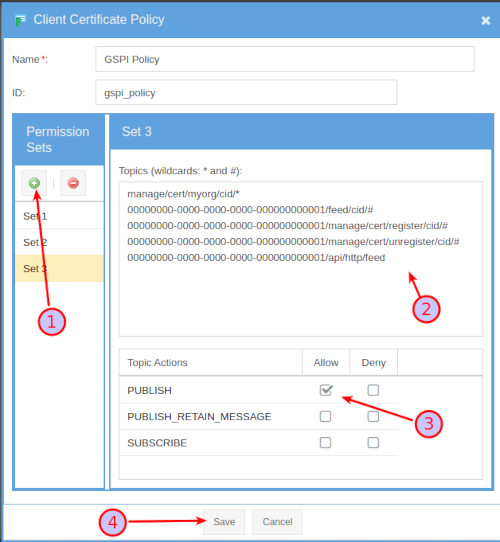This screenshot has width=500, height=542.
Task: Click the topic line ending in /api/http/feed
Action: click(x=256, y=258)
